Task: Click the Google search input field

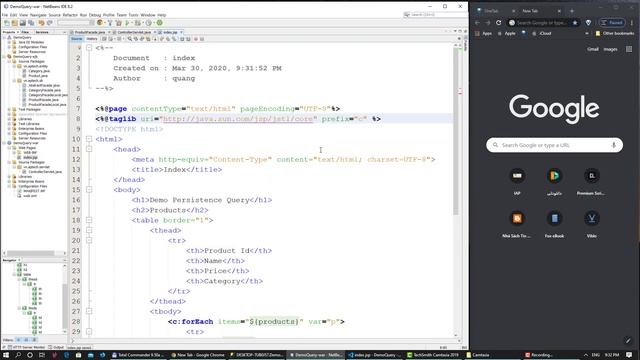Action: tap(554, 145)
